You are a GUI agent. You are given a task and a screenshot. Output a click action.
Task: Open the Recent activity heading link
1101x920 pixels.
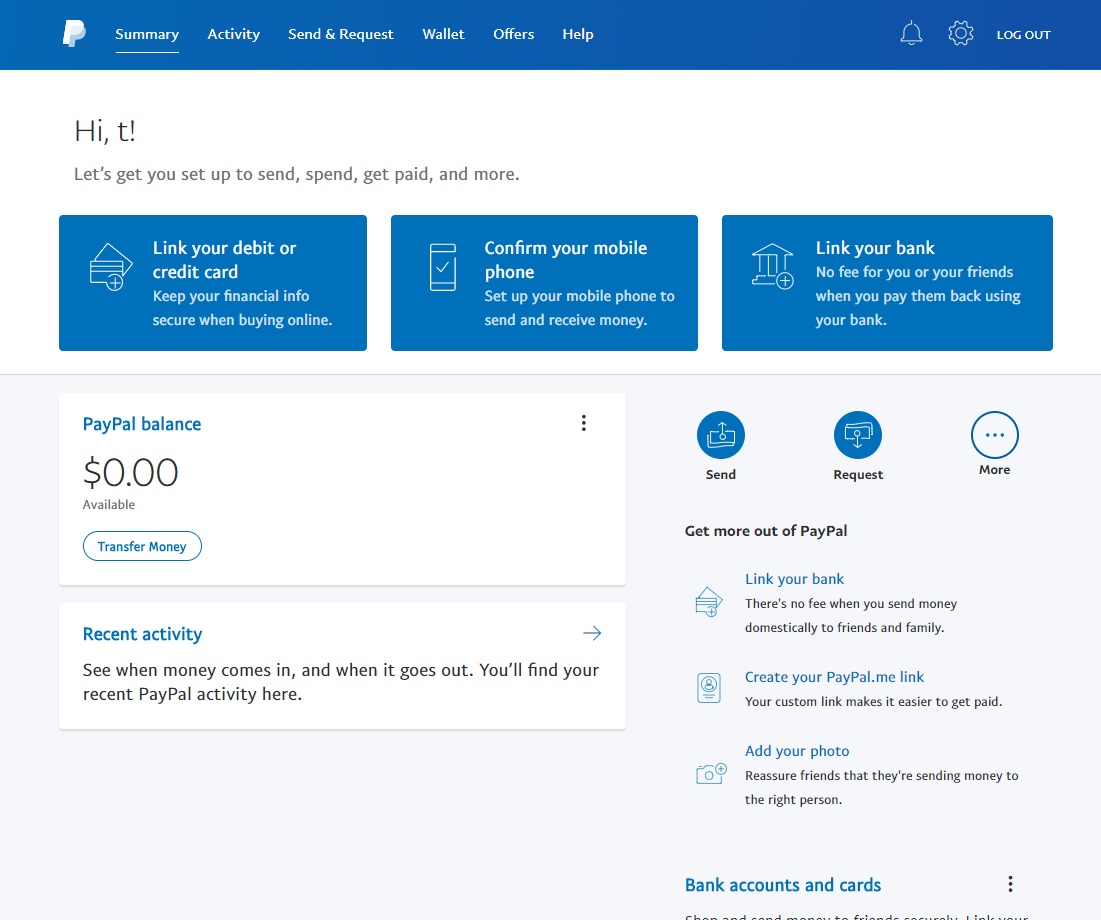click(143, 634)
